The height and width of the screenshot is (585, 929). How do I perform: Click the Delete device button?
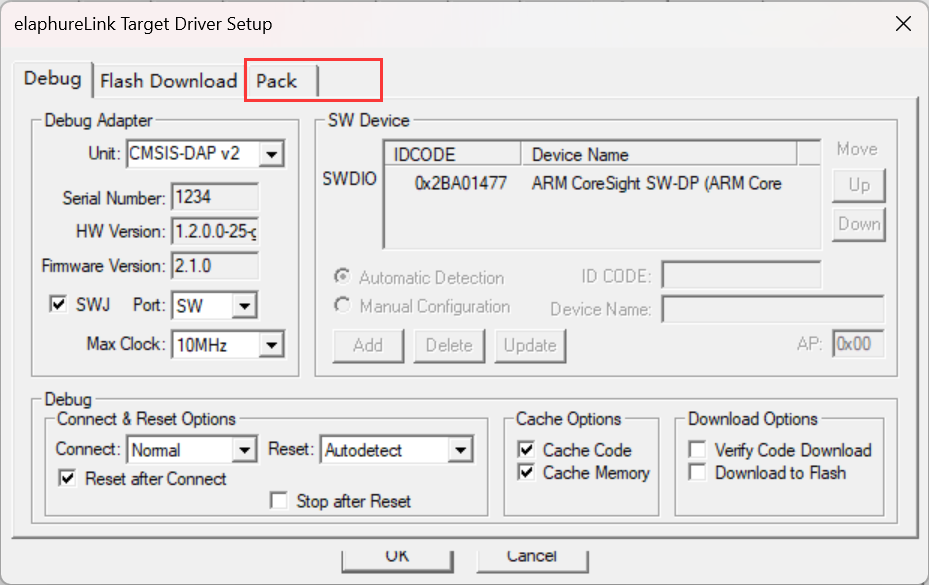[x=449, y=346]
